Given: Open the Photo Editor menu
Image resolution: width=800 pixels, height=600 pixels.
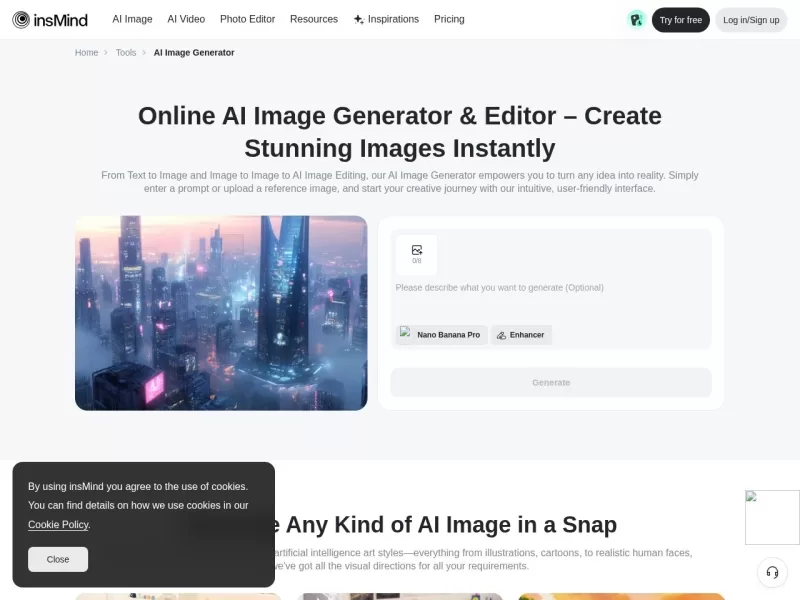Looking at the screenshot, I should pos(247,19).
